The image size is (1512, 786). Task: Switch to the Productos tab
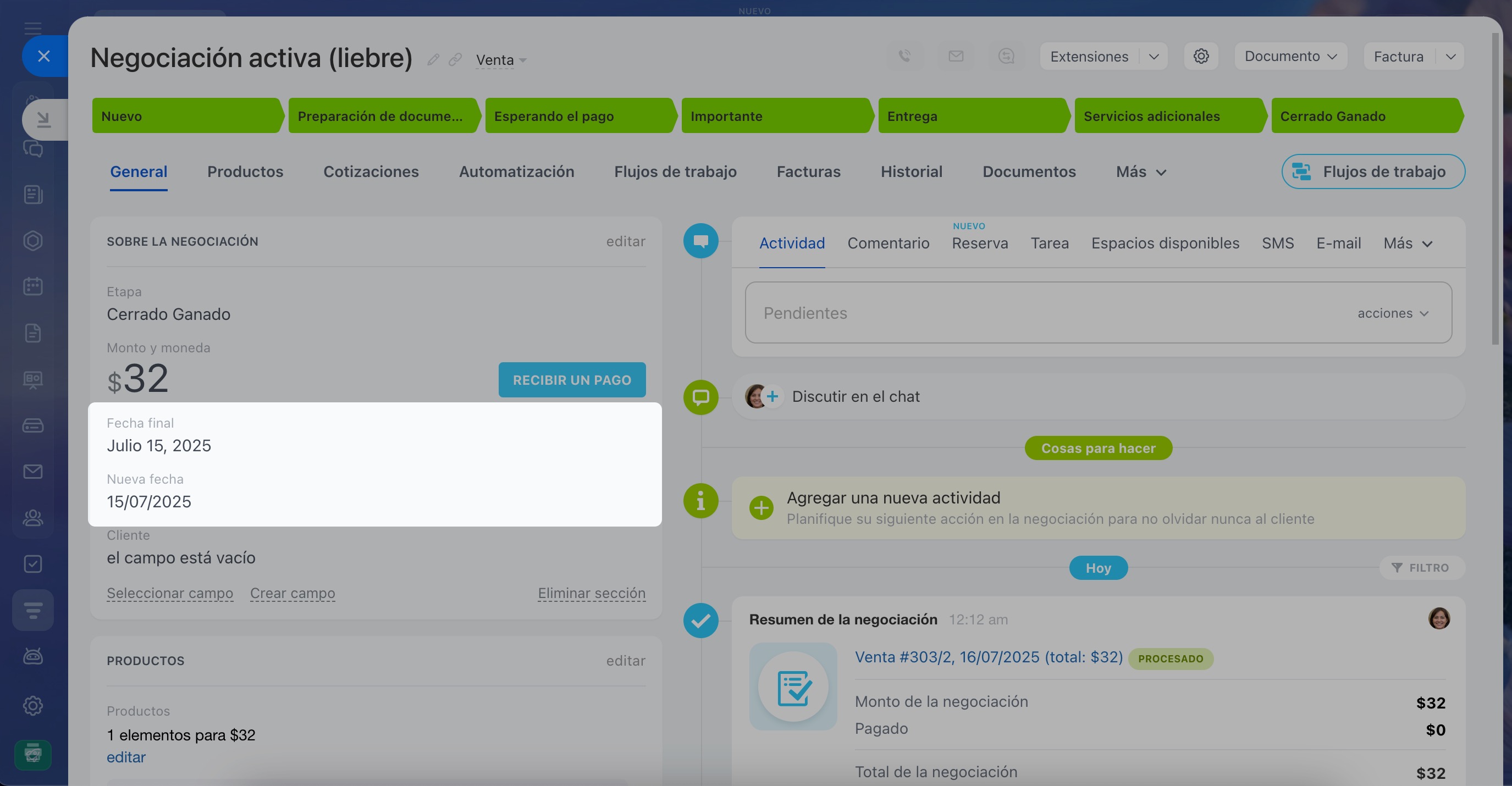[x=245, y=172]
